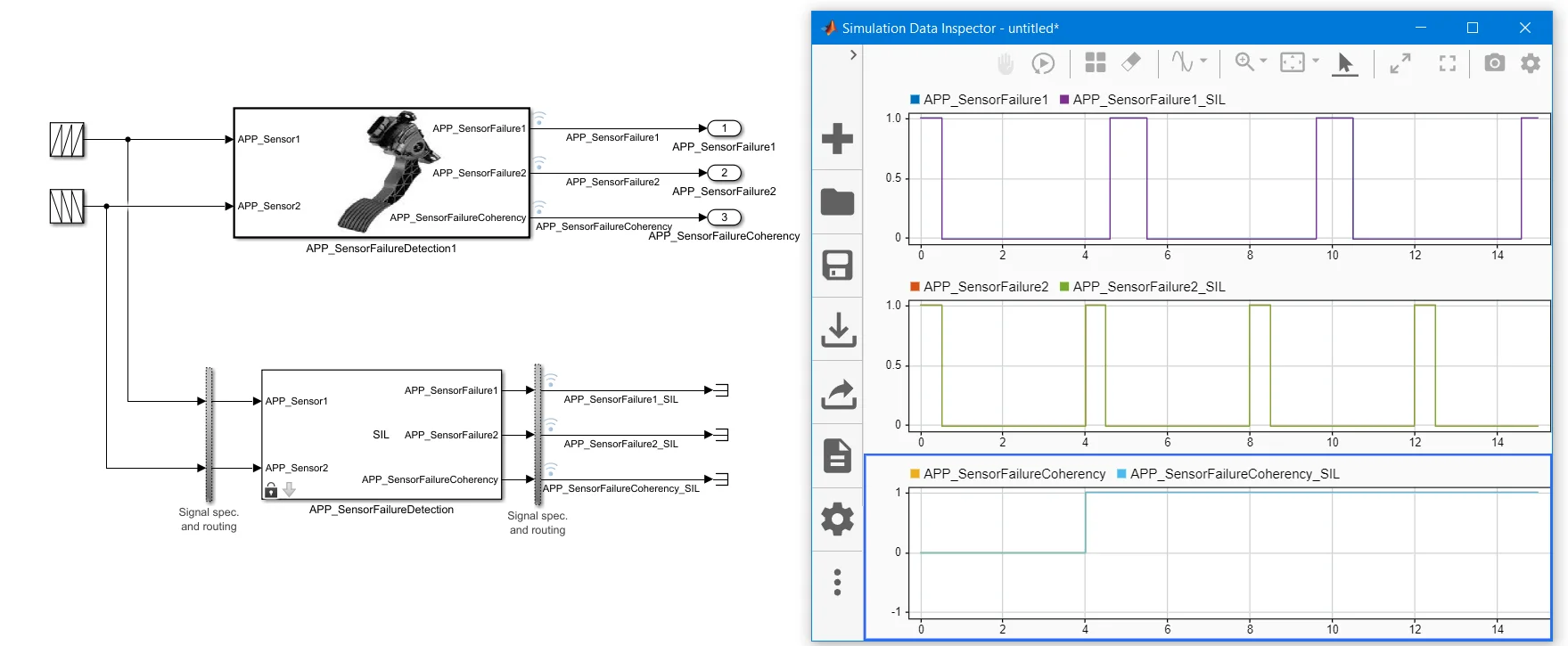
Task: Take a snapshot with the camera icon
Action: click(1495, 62)
